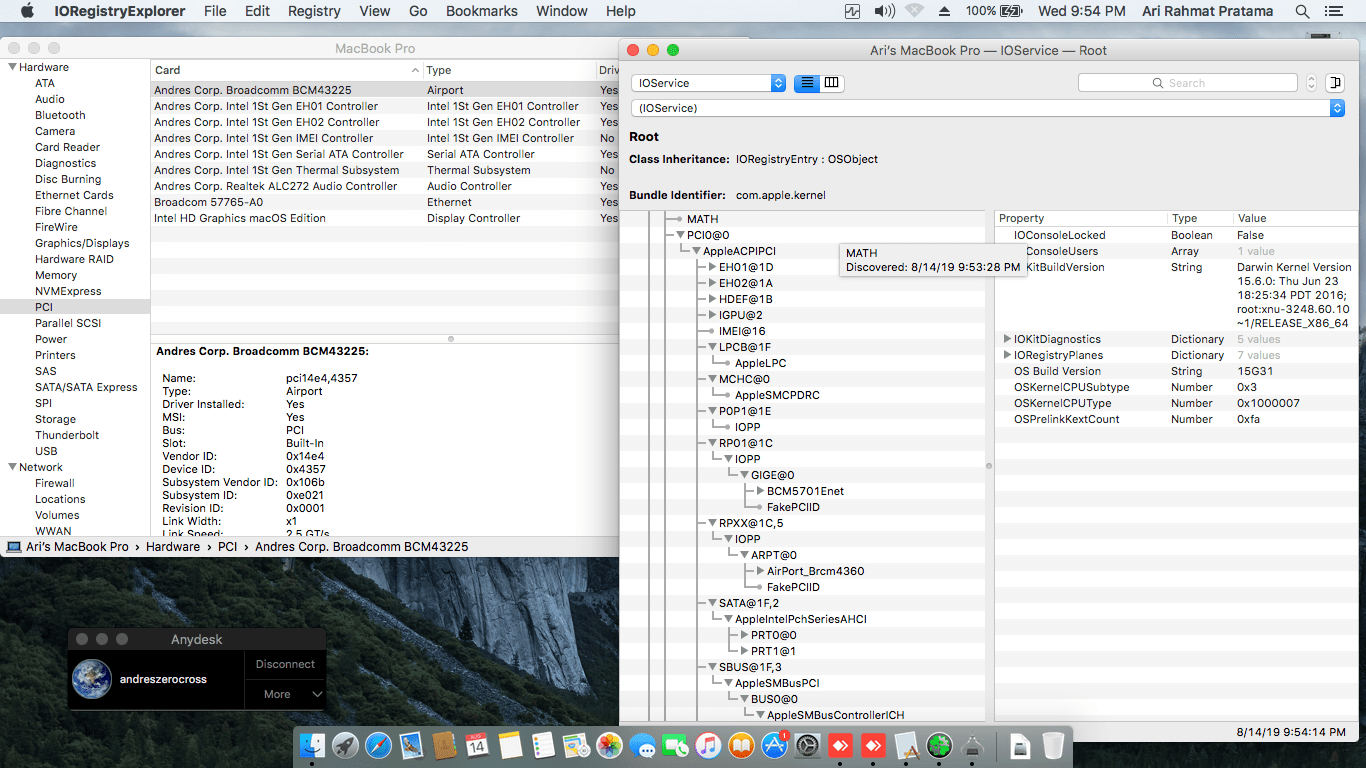Click the Wi-Fi status menu bar icon
Image resolution: width=1366 pixels, height=768 pixels.
point(914,11)
